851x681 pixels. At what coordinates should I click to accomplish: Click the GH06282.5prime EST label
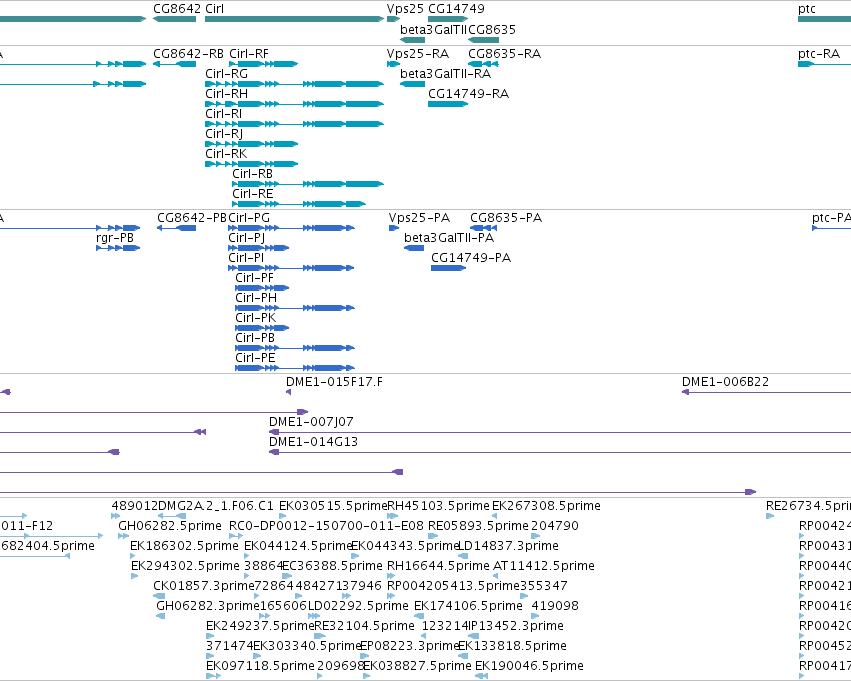170,526
